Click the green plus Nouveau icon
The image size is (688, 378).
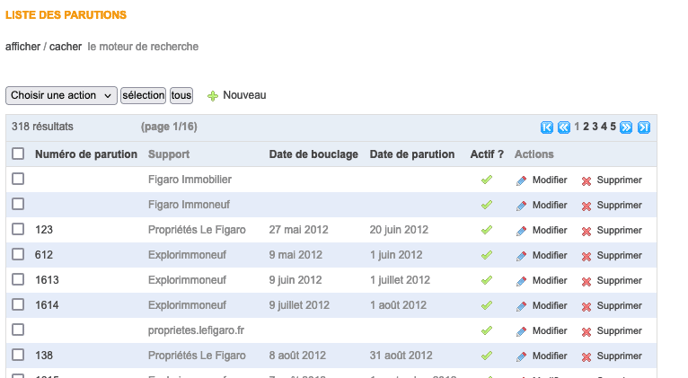click(213, 96)
